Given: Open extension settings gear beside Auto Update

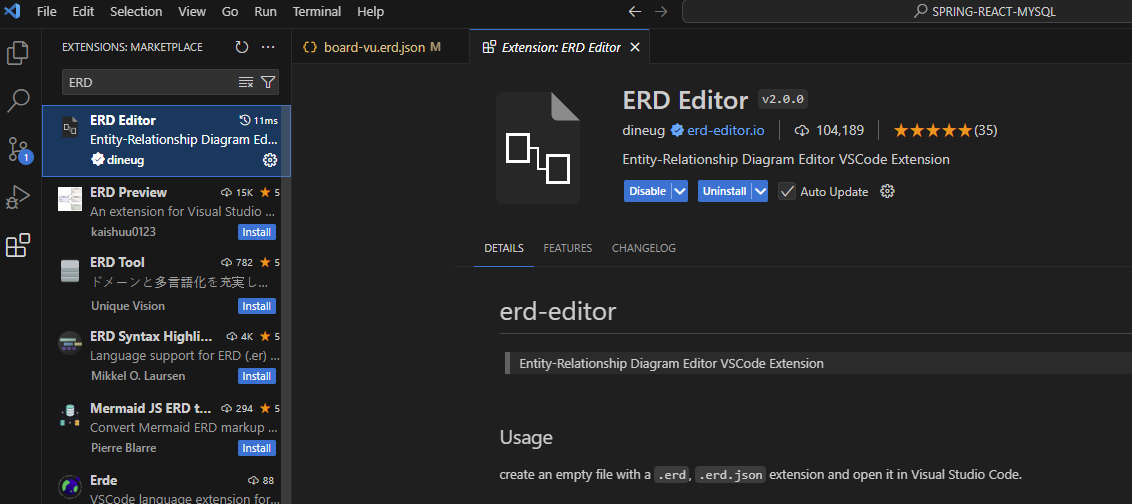Looking at the screenshot, I should point(888,191).
